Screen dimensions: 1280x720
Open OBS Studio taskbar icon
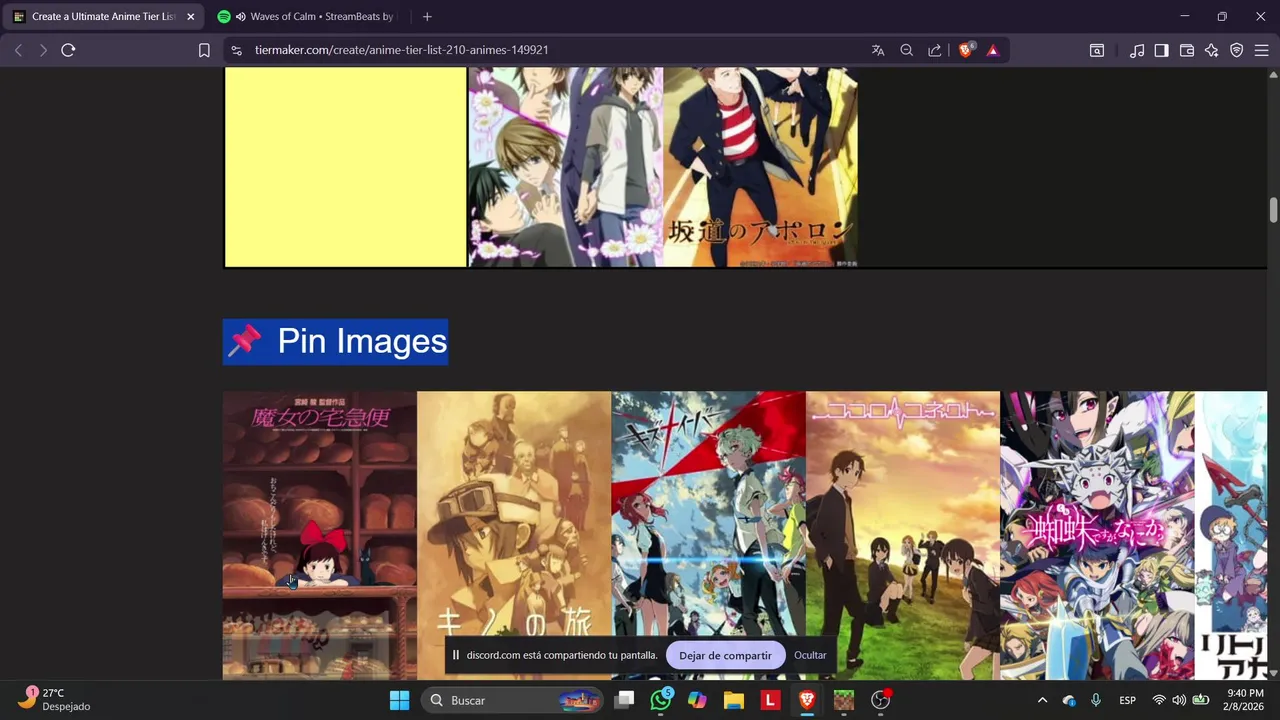(881, 700)
